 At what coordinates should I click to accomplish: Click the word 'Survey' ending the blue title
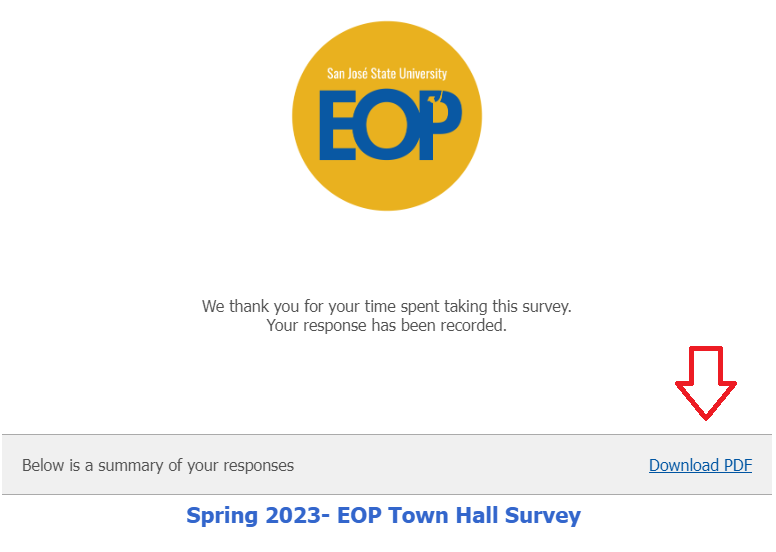(x=541, y=516)
